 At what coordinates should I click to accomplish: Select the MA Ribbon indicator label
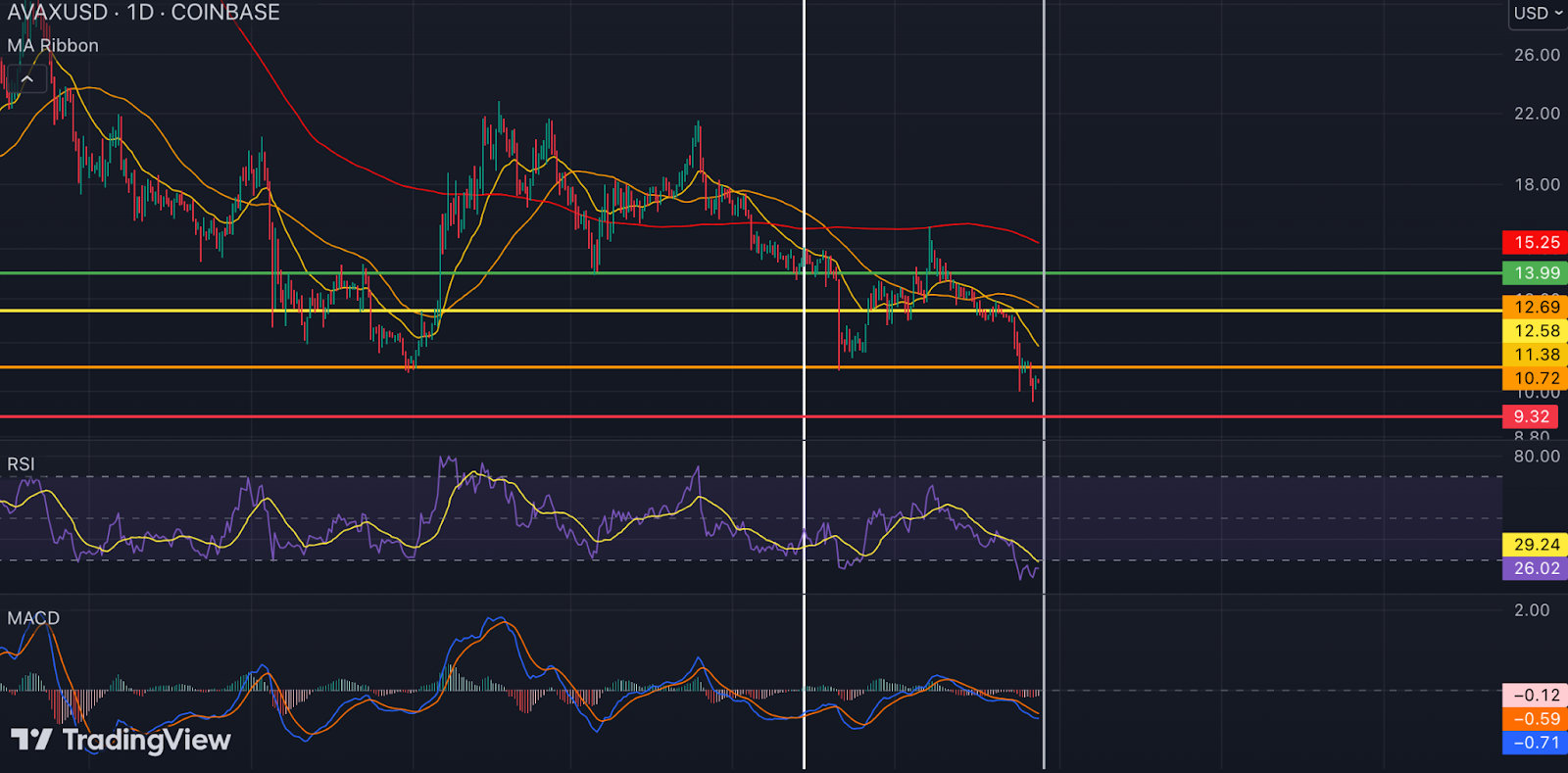click(53, 45)
